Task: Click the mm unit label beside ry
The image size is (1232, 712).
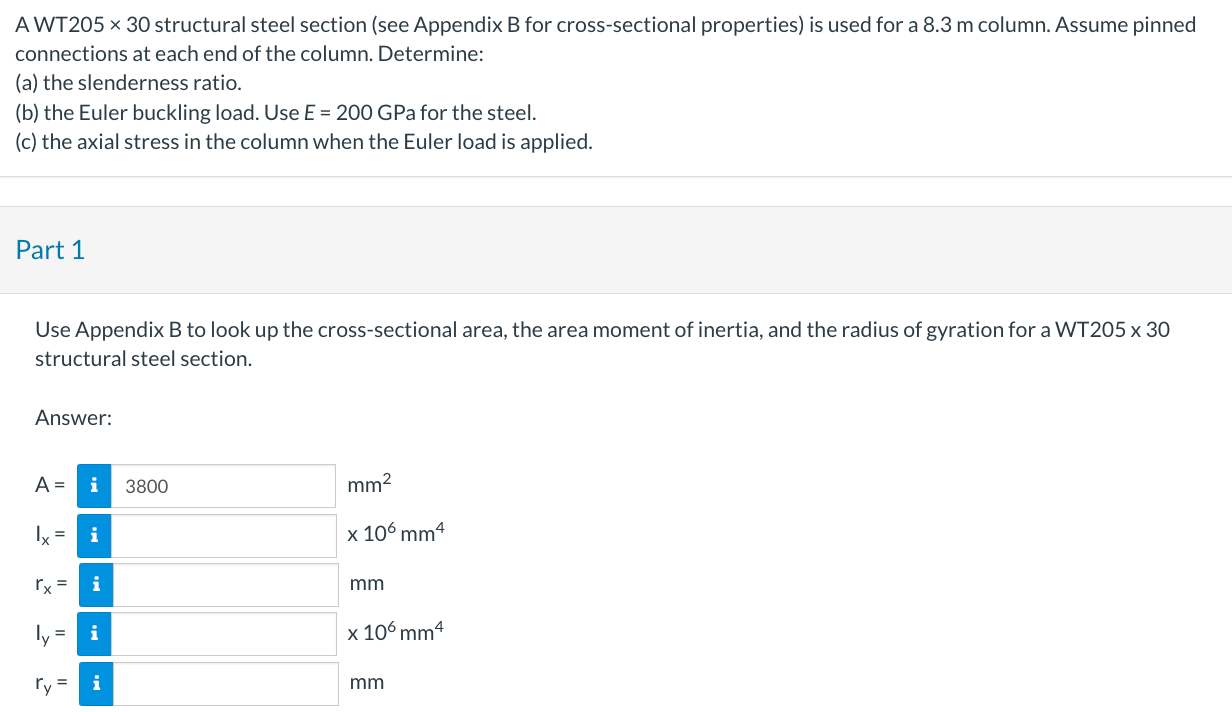Action: (x=367, y=683)
